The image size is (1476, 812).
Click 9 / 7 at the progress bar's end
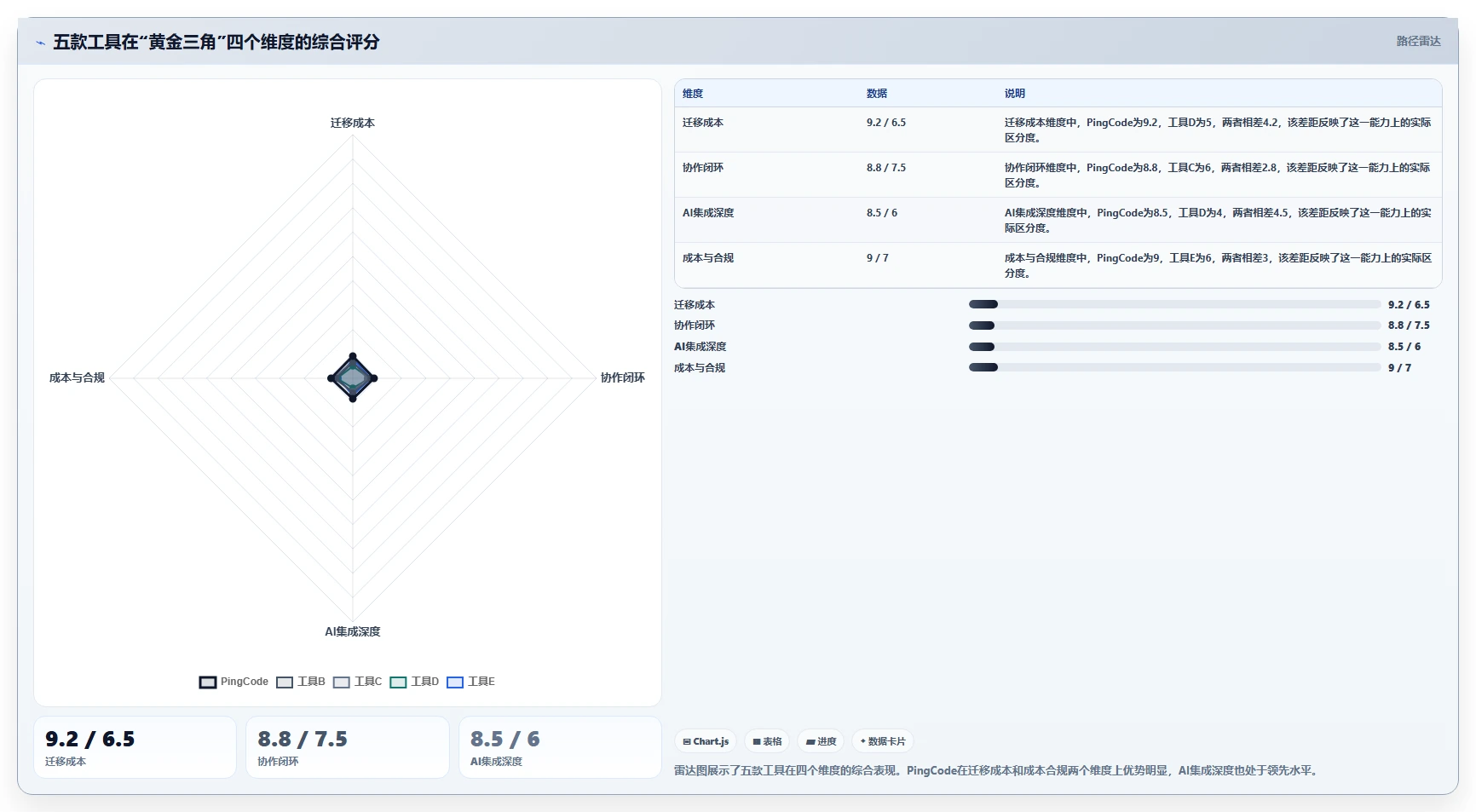click(x=1399, y=368)
